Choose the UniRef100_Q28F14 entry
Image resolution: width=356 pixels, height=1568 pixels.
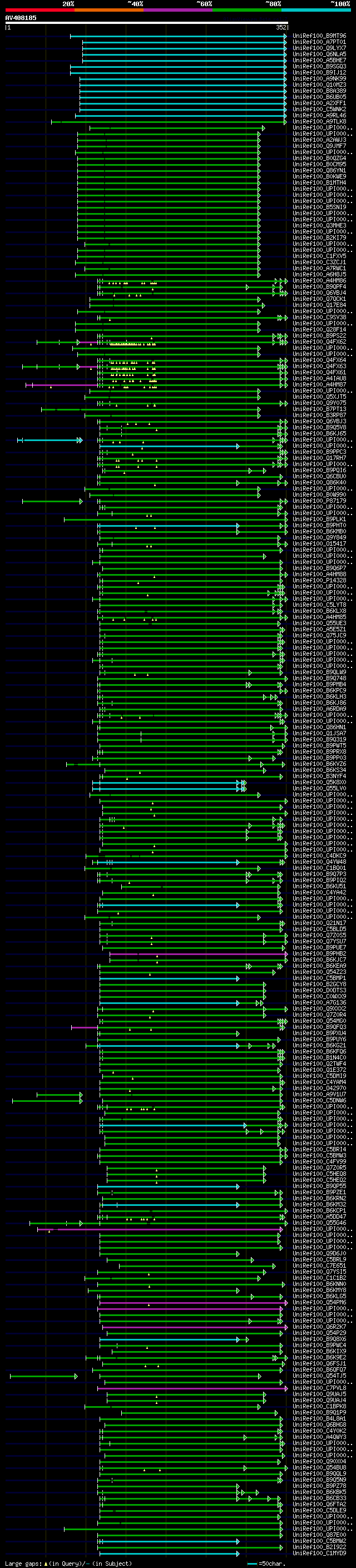[319, 329]
